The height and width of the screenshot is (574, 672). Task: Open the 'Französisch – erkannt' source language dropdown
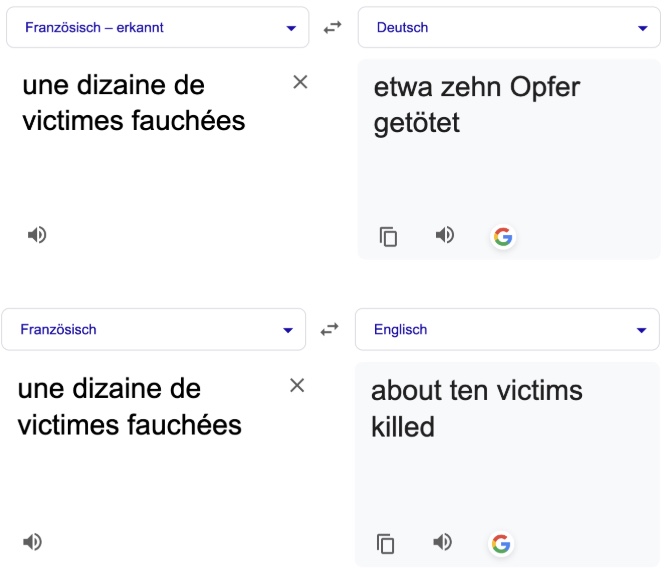(157, 28)
